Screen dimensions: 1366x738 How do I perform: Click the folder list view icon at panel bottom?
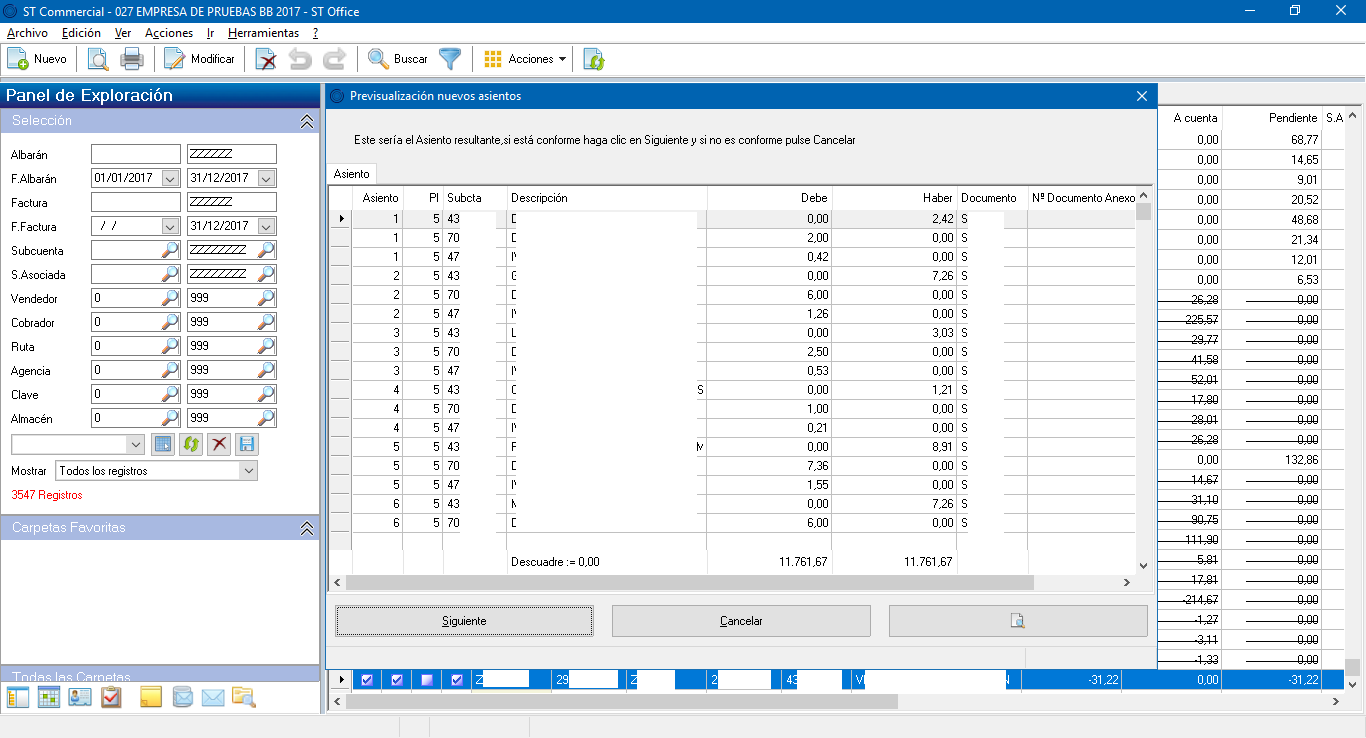pos(18,698)
